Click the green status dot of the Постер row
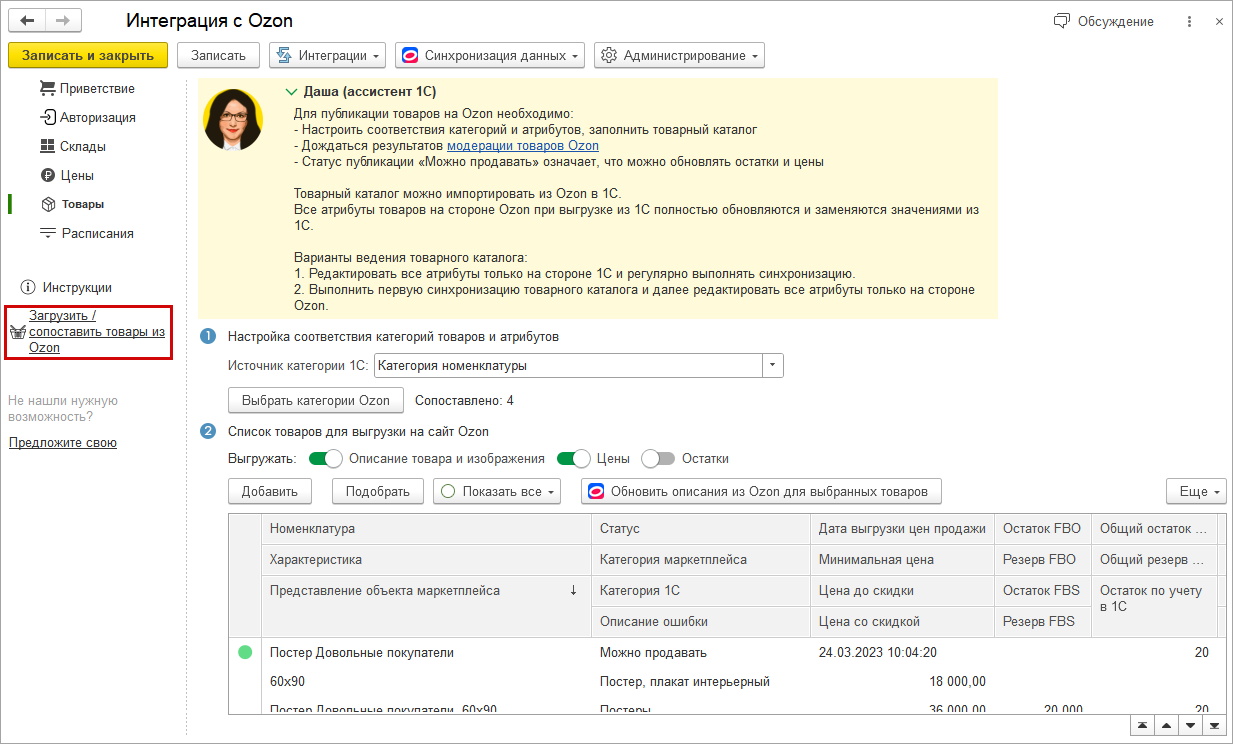Screen dimensions: 1233x744 [245, 652]
